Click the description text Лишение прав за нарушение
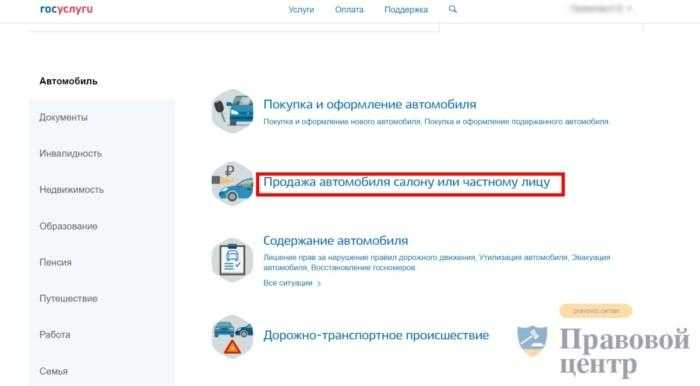700x386 pixels. click(317, 257)
